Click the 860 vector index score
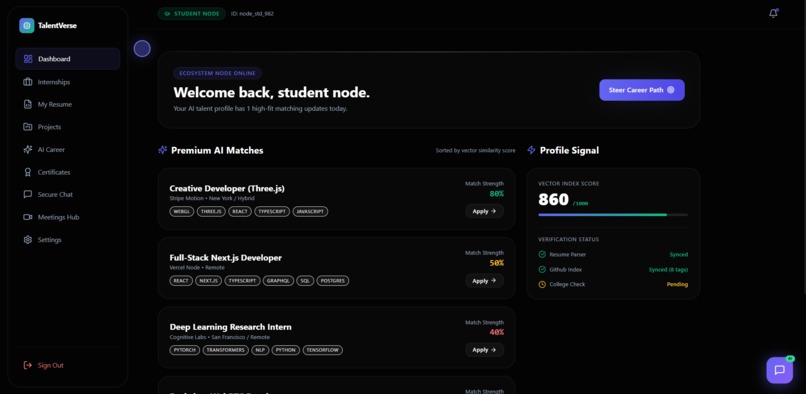806x394 pixels. pyautogui.click(x=554, y=200)
